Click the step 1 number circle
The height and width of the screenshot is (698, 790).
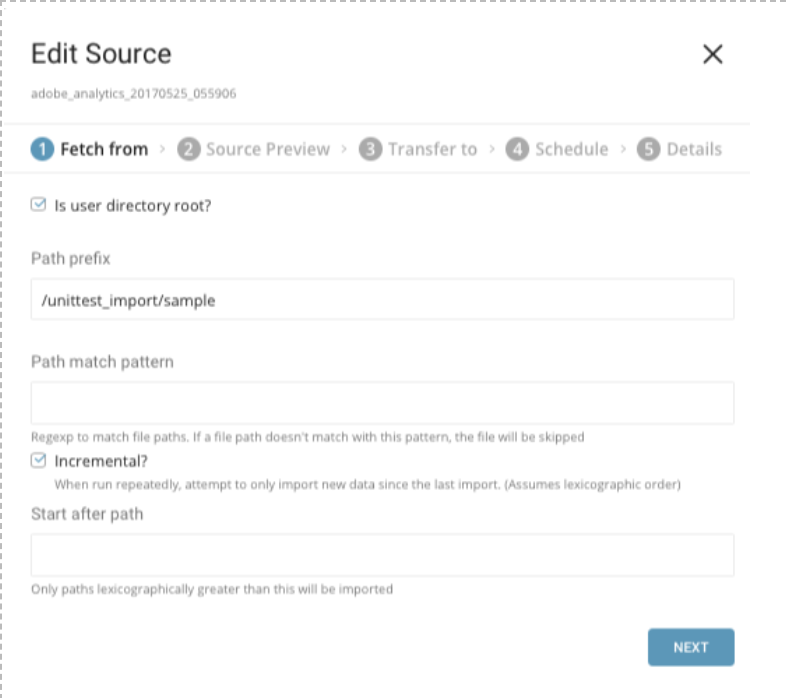point(42,149)
